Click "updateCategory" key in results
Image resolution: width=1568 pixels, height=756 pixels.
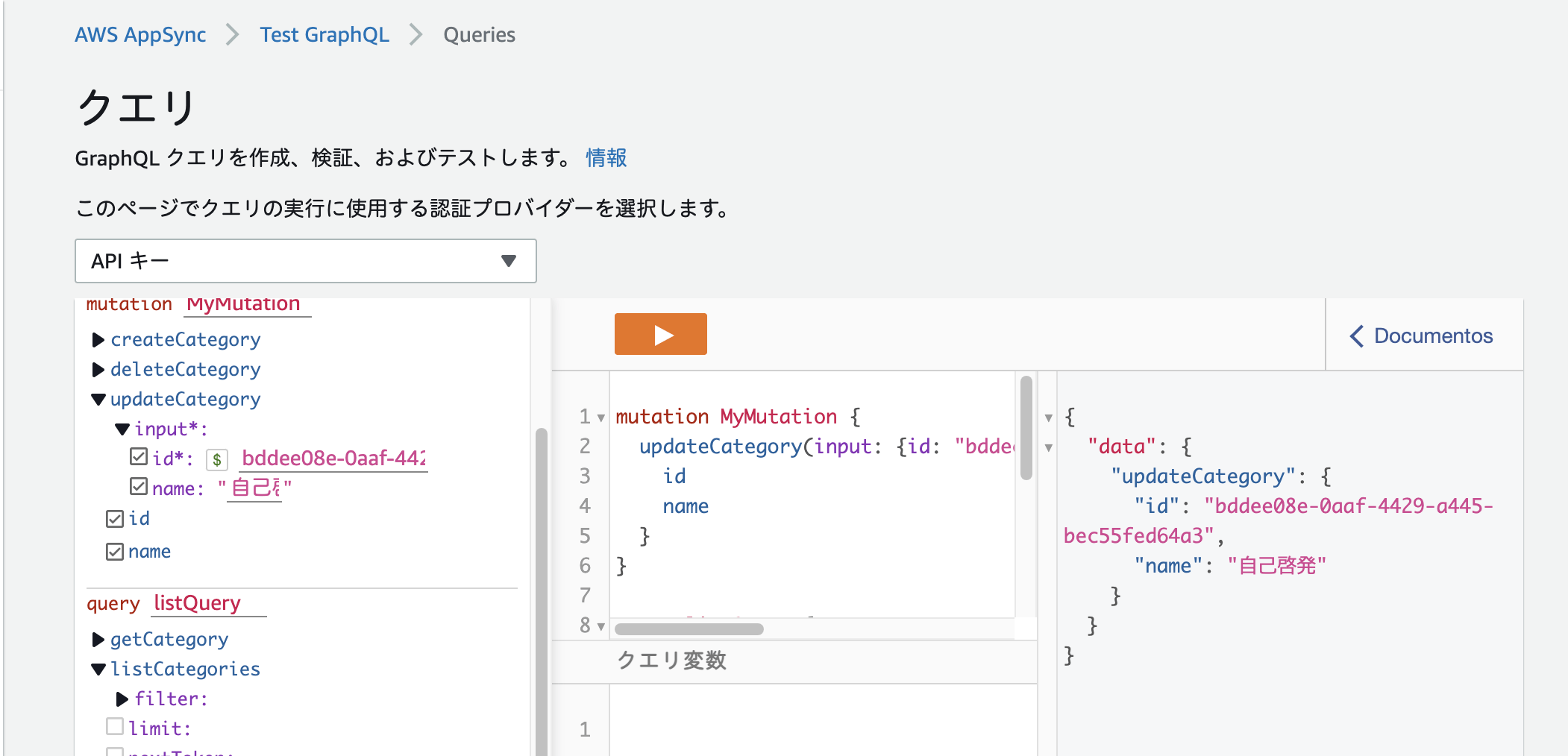(x=1203, y=476)
